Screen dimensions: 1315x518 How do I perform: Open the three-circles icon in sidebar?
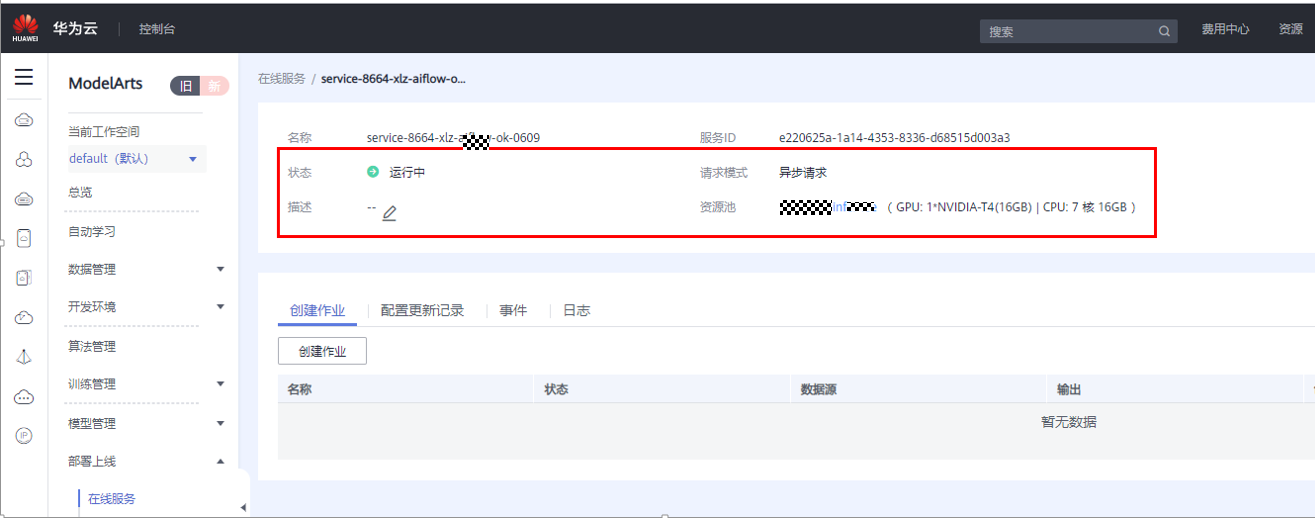[24, 160]
